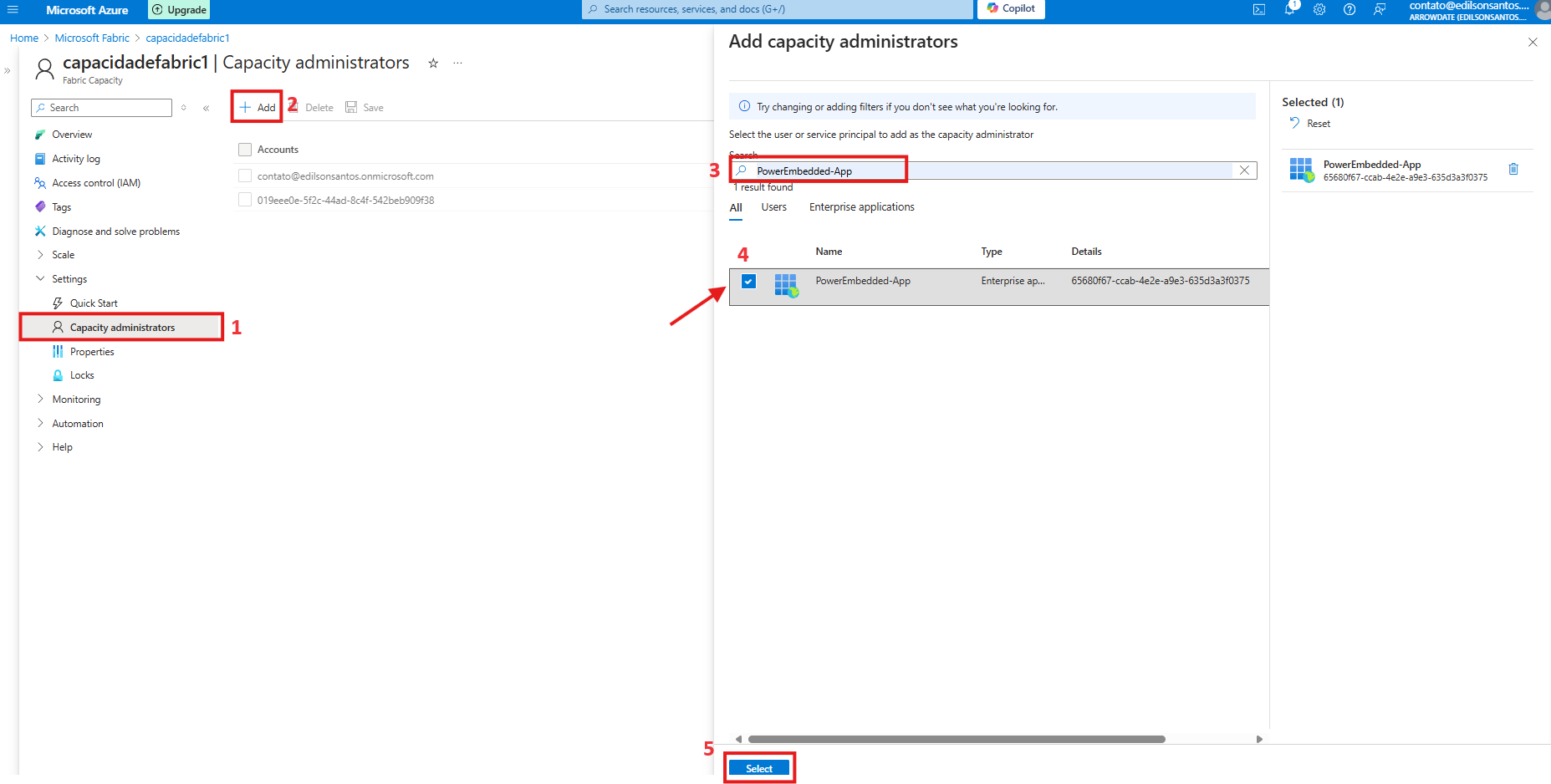This screenshot has width=1551, height=784.
Task: Click the help question mark icon
Action: click(x=1349, y=9)
